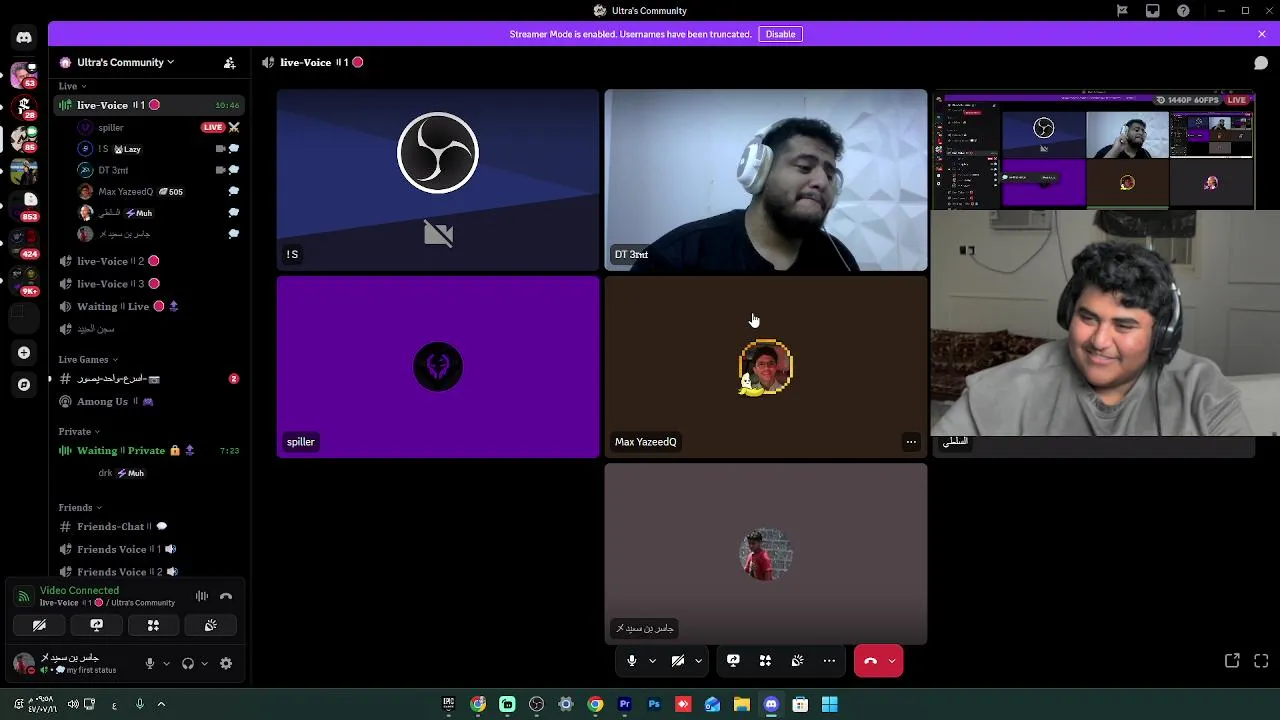
Task: Toggle microphone mute in bottom call controls
Action: pos(632,660)
